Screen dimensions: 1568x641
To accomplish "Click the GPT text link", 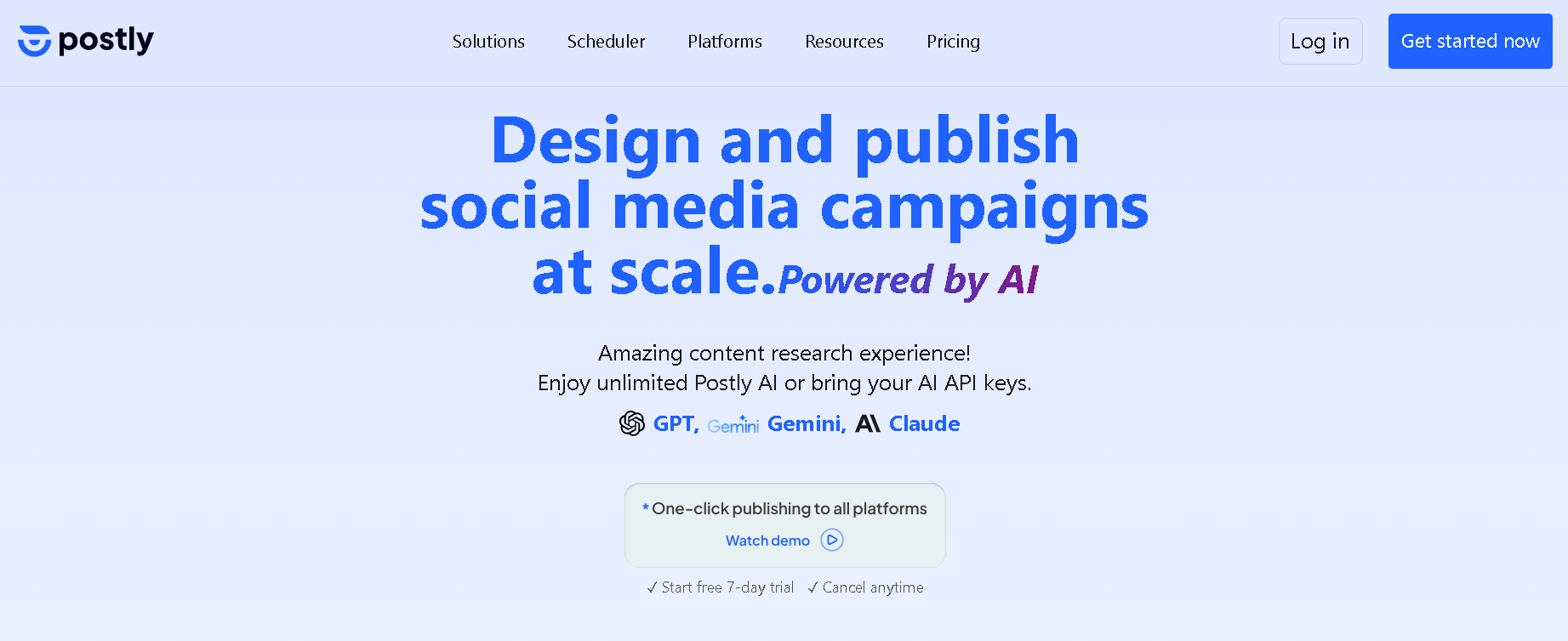I will pyautogui.click(x=675, y=423).
